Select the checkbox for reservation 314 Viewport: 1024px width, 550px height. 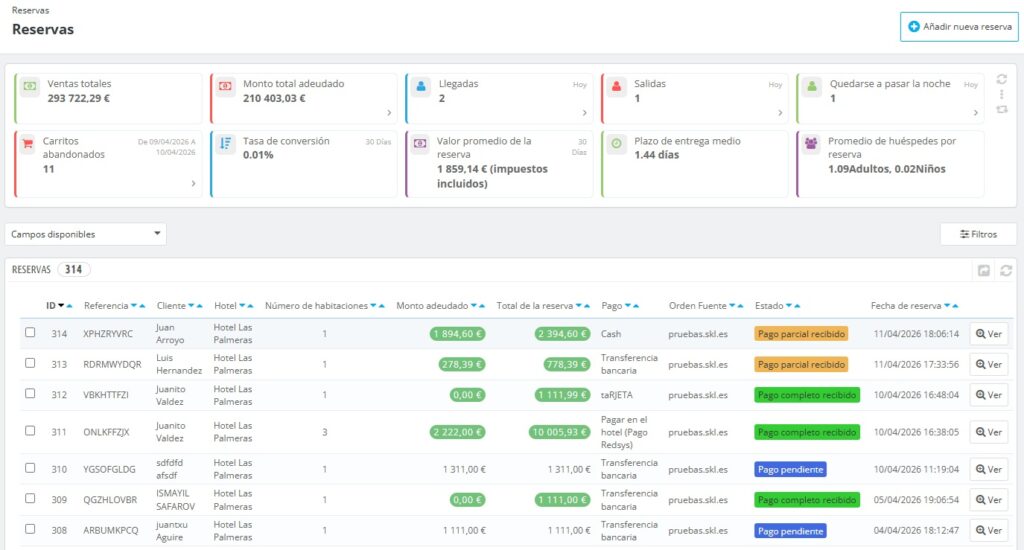[x=30, y=333]
